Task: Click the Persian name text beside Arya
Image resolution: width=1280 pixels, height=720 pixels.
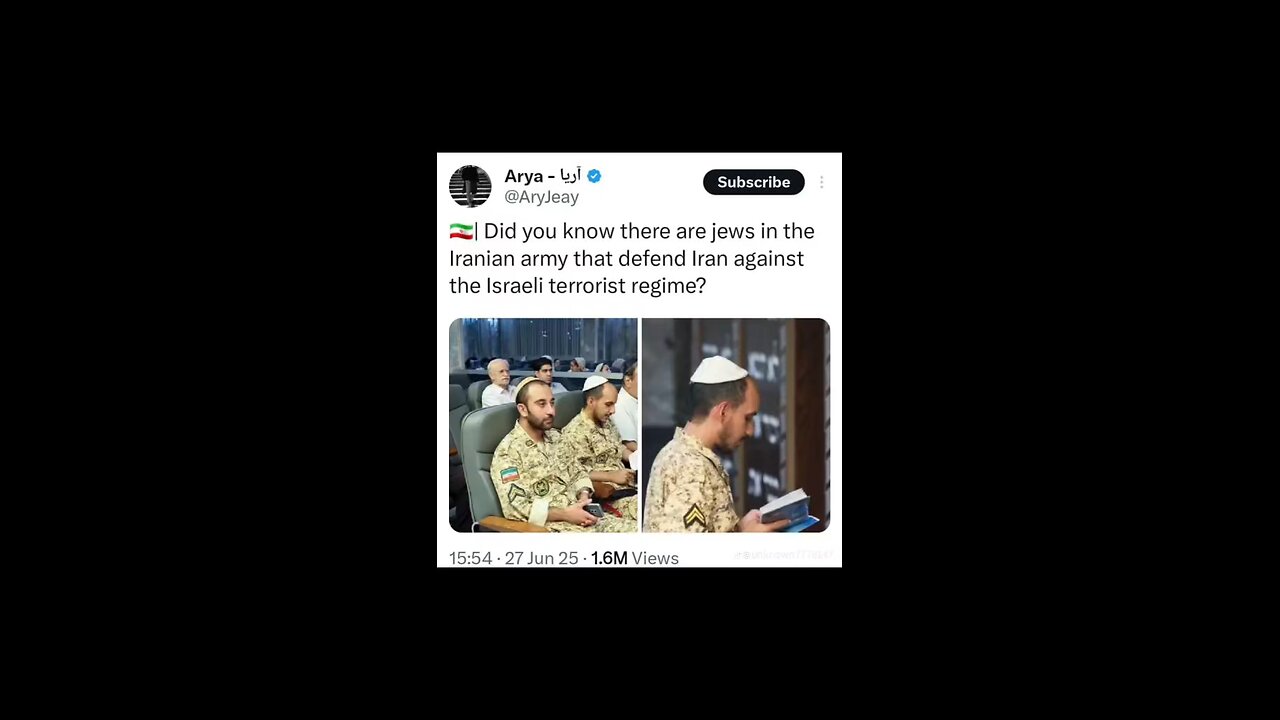Action: point(570,176)
